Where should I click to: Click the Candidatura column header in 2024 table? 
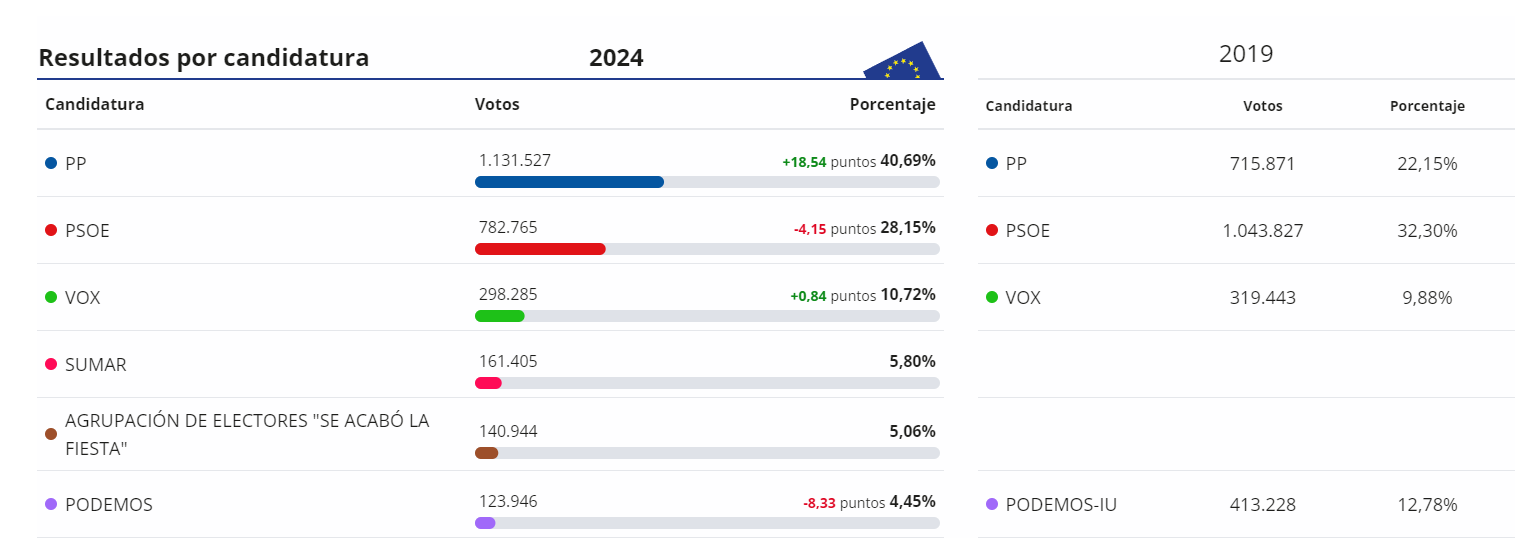point(95,104)
